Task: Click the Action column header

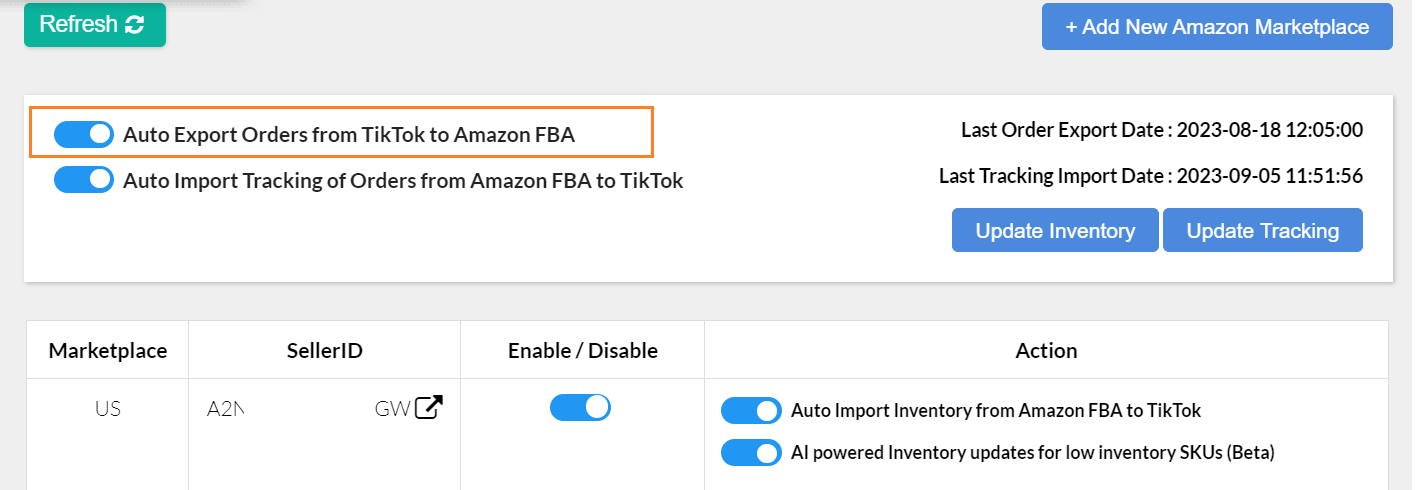Action: pos(1046,350)
